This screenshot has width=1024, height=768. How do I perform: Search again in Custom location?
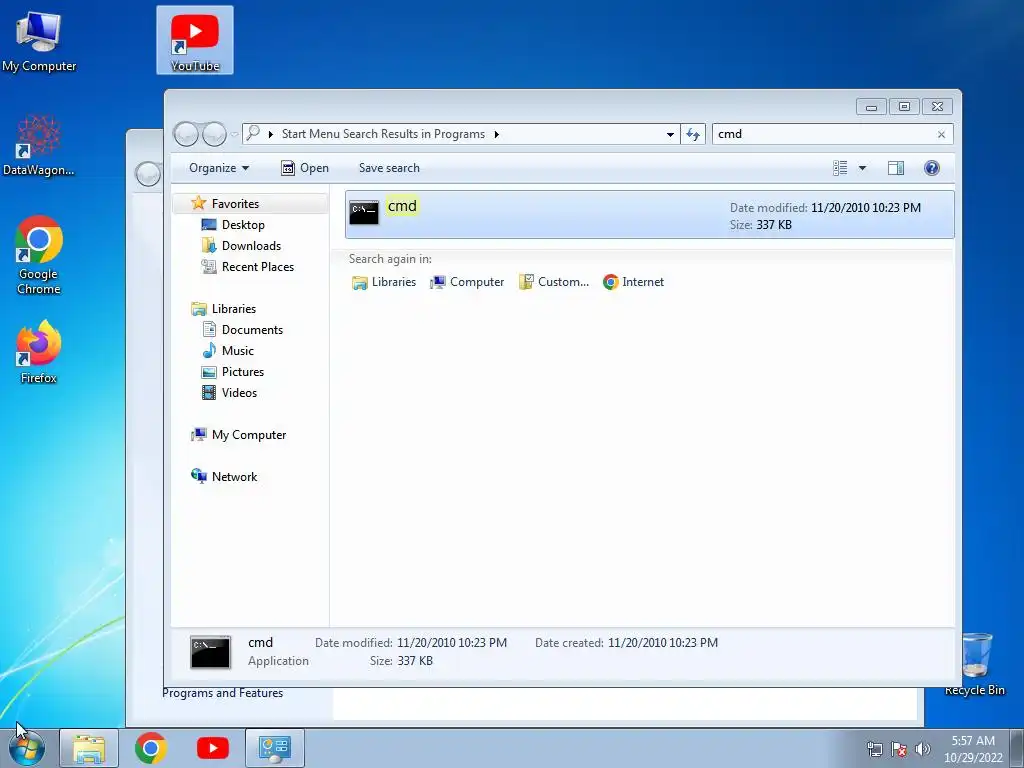click(x=554, y=282)
